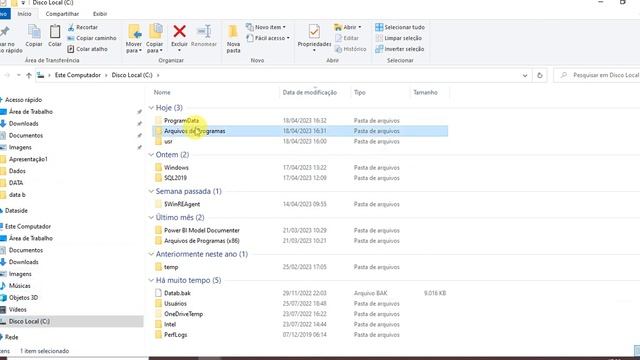
Task: Select Arquivos de Programas (x86) folder
Action: 300,241
